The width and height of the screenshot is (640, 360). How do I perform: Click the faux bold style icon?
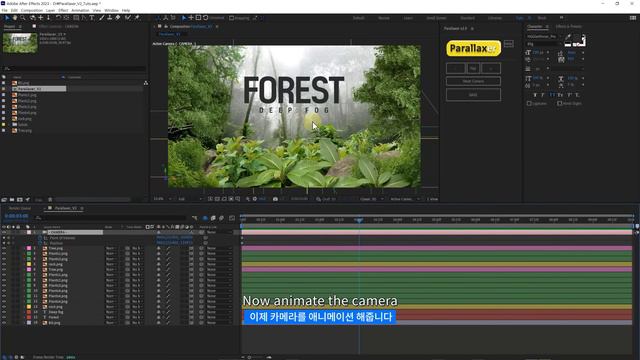(x=535, y=95)
